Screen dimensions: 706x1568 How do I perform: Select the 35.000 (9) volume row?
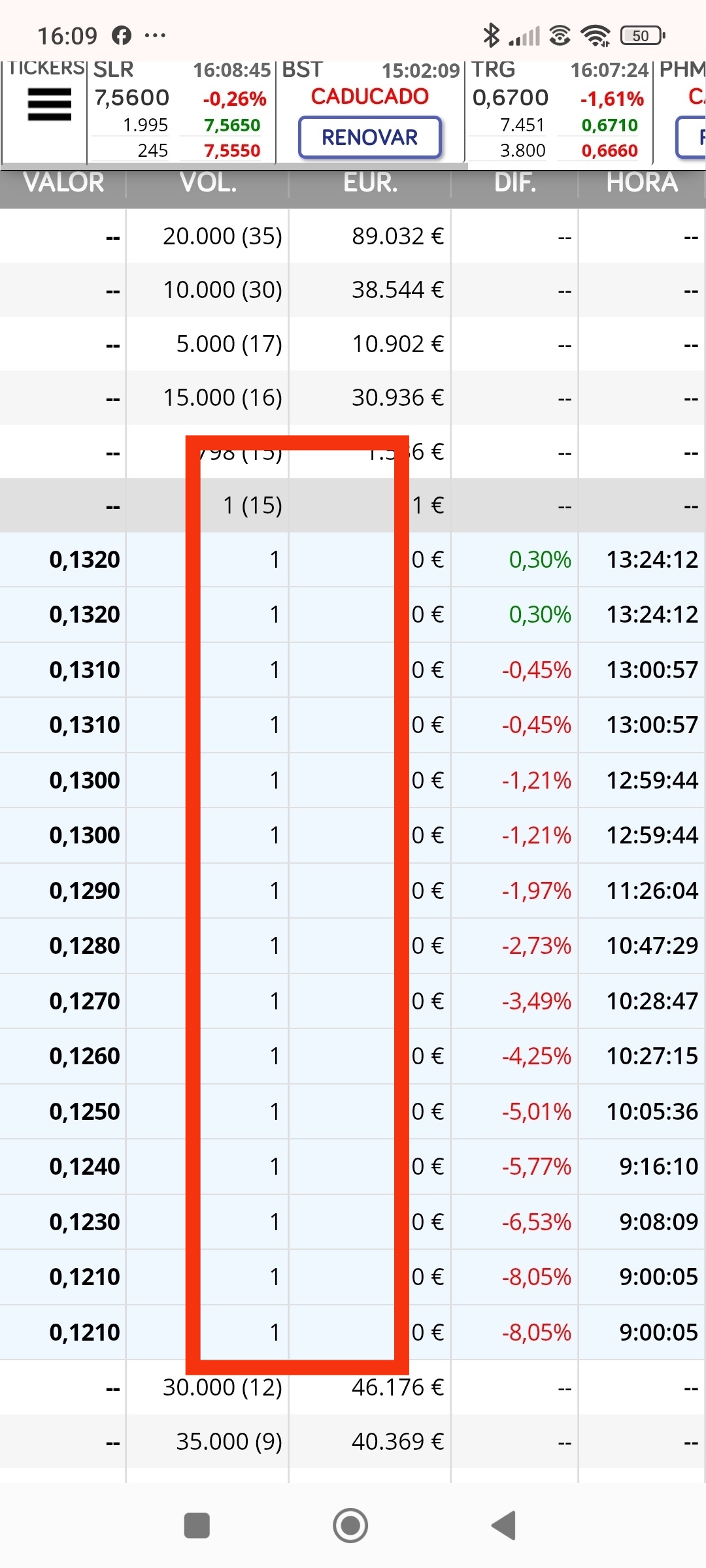353,1441
